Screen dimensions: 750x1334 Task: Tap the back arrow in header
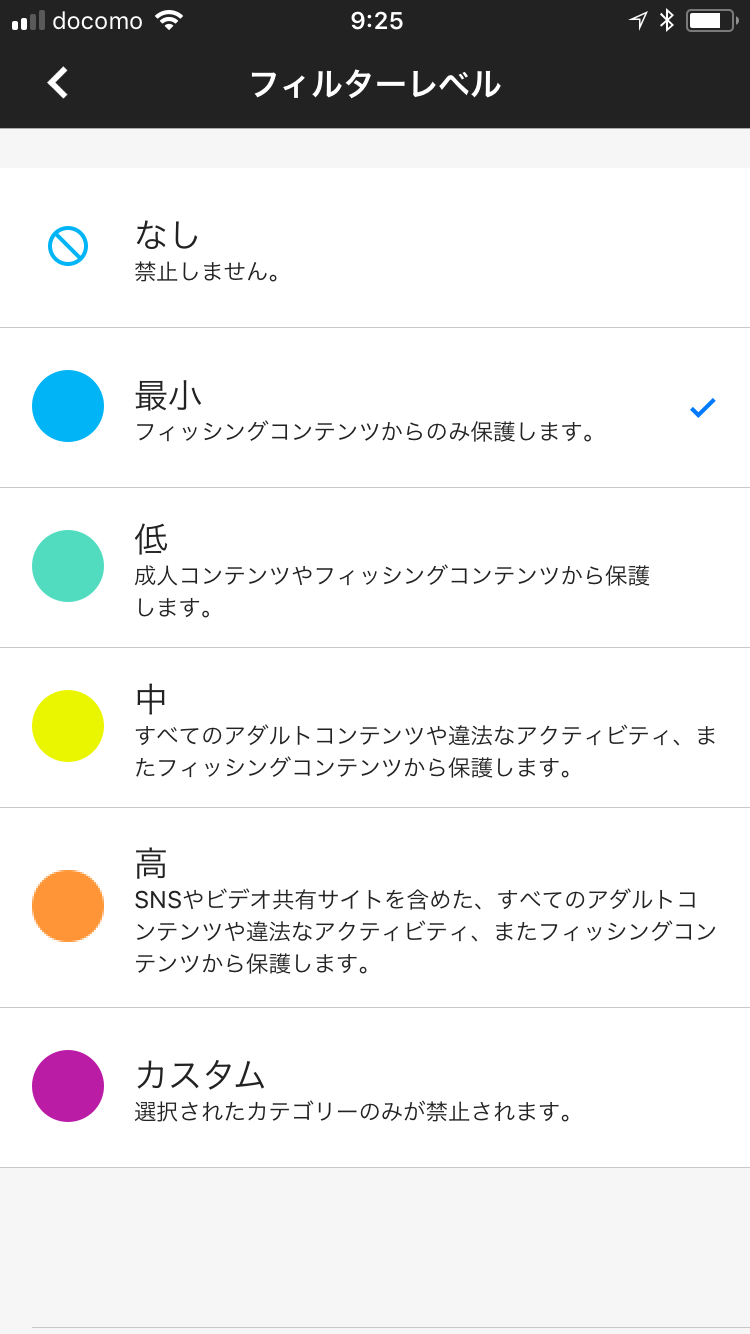pyautogui.click(x=58, y=83)
